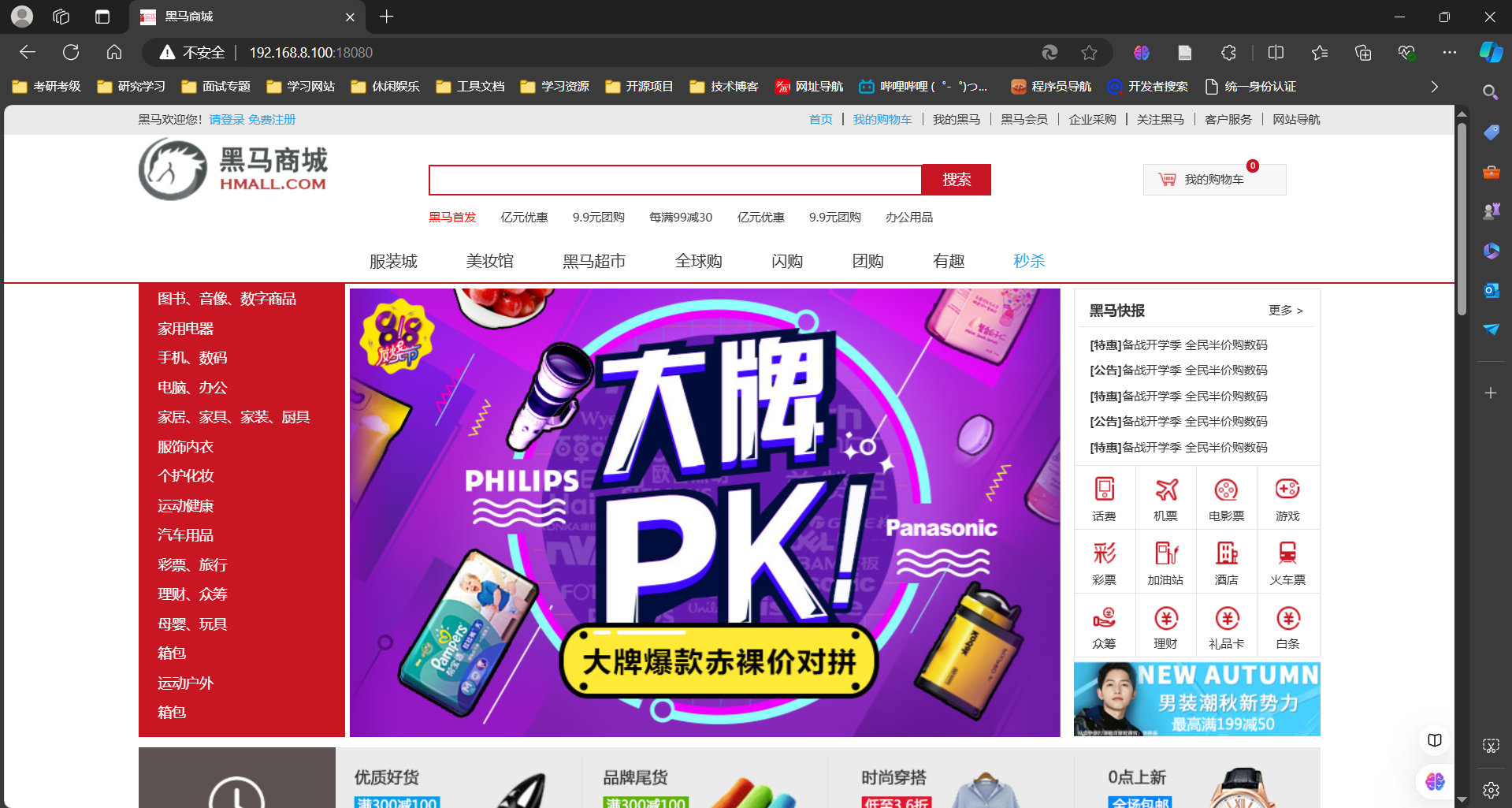Open the favorites list icon in toolbar
Image resolution: width=1512 pixels, height=808 pixels.
[x=1320, y=52]
